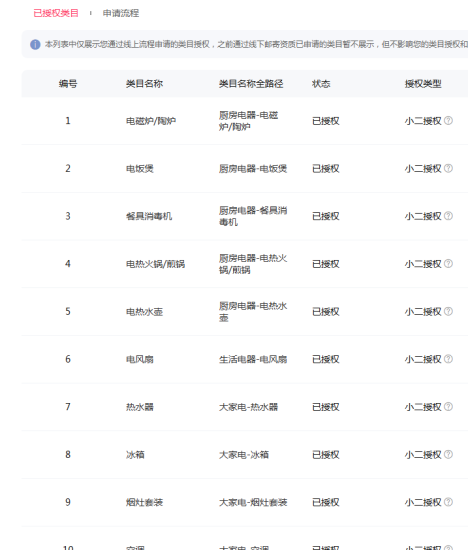Switch to the 已授权类目 tab
This screenshot has height=550, width=468.
tap(56, 13)
